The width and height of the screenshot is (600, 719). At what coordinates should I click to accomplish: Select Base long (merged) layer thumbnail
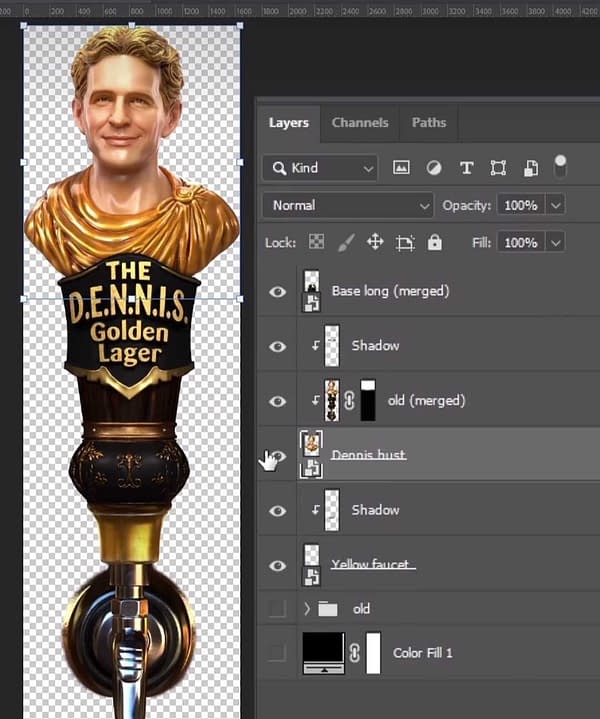pyautogui.click(x=311, y=291)
